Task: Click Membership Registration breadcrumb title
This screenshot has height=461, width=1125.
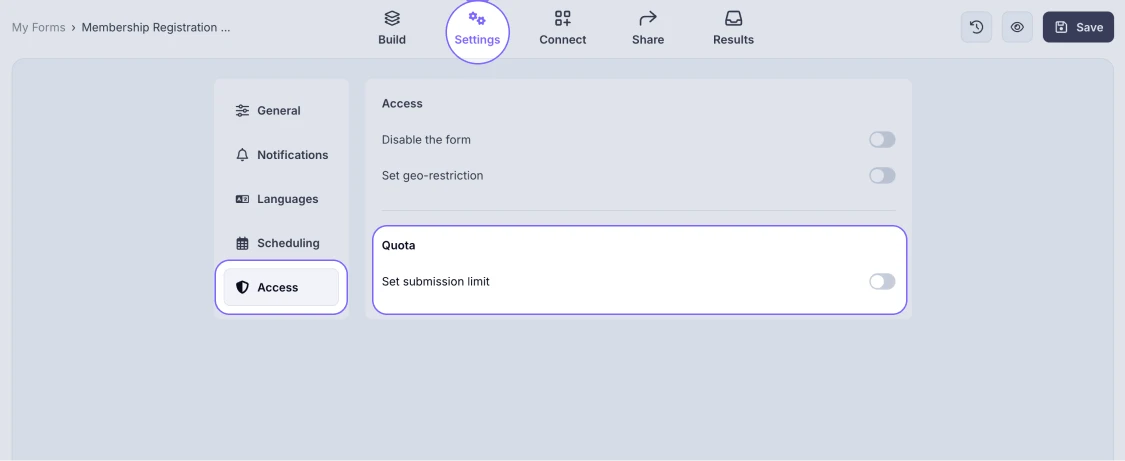Action: (156, 27)
